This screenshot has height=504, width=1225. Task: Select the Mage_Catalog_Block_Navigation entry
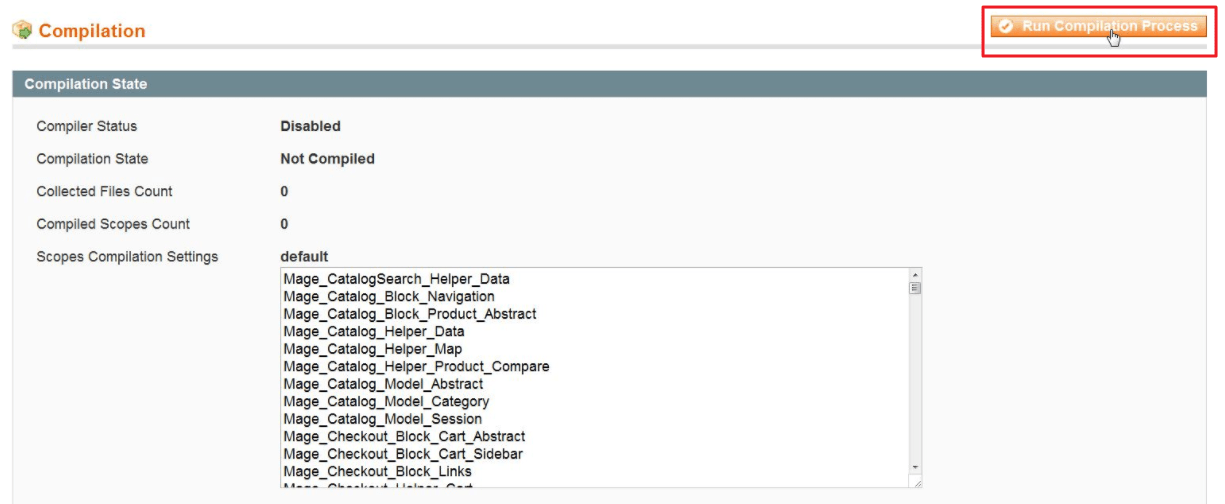point(389,296)
